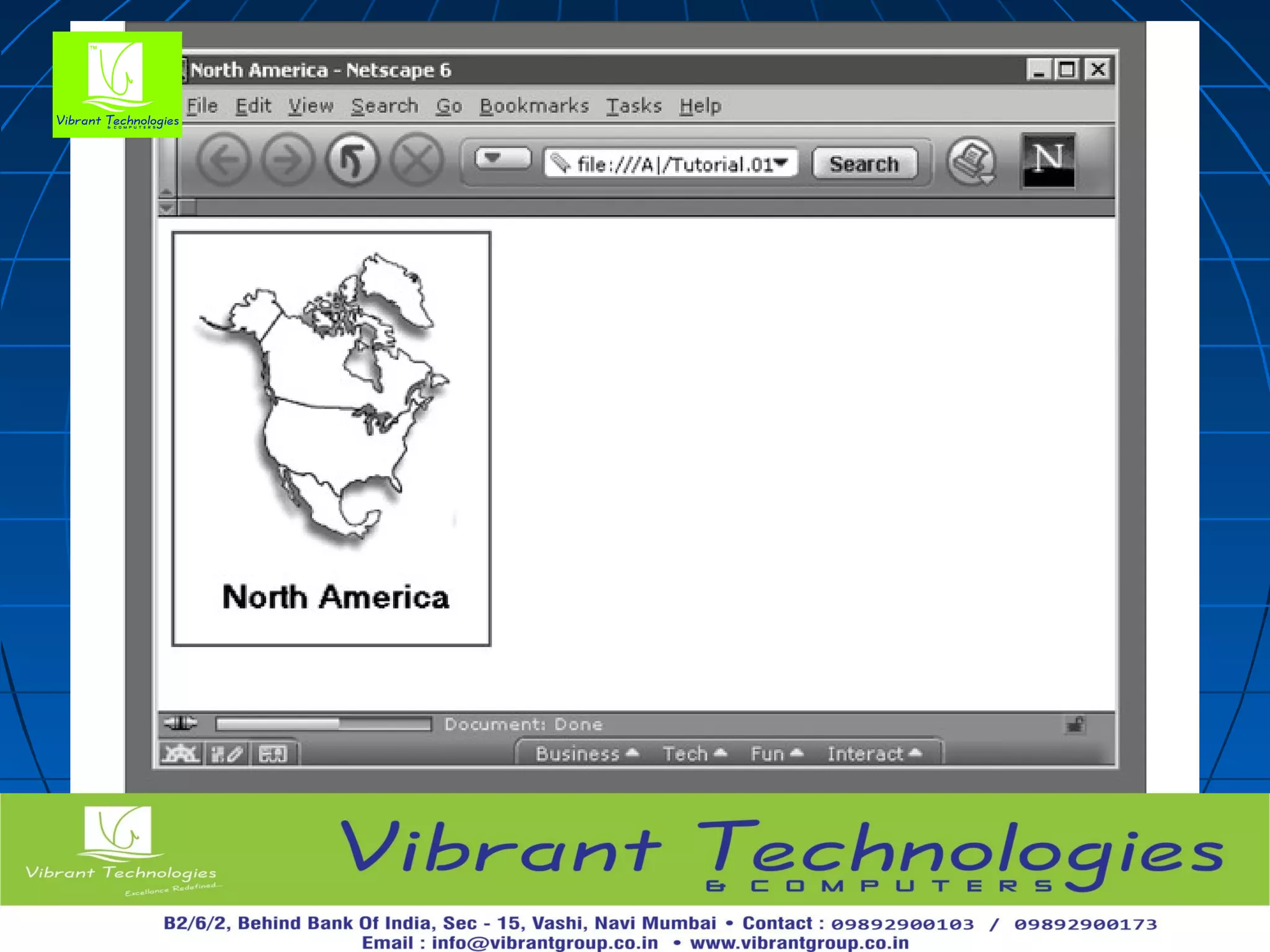Open the Search menu
This screenshot has height=952, width=1270.
[384, 106]
